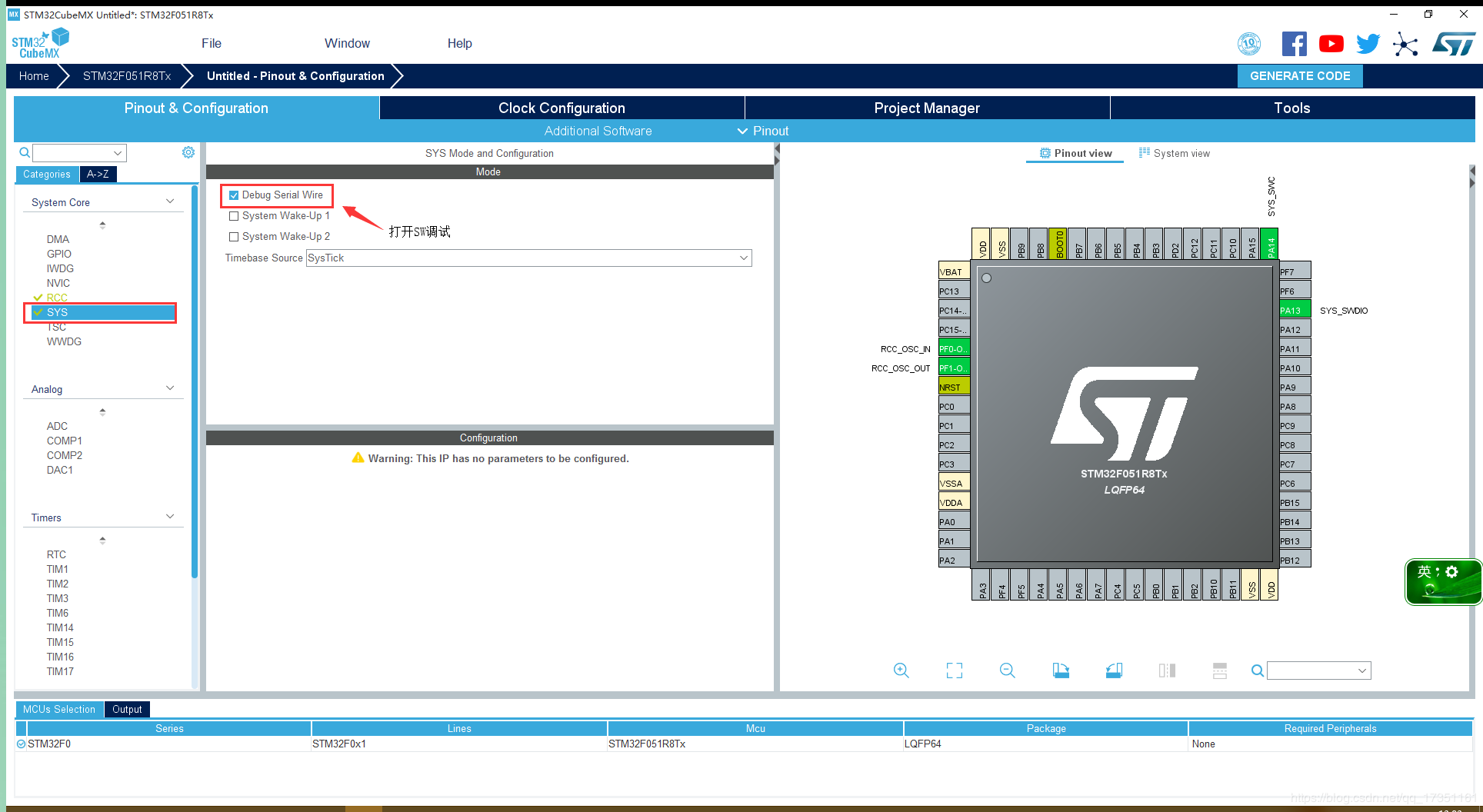The height and width of the screenshot is (812, 1483).
Task: Select the Twitter icon in the header
Action: coord(1368,44)
